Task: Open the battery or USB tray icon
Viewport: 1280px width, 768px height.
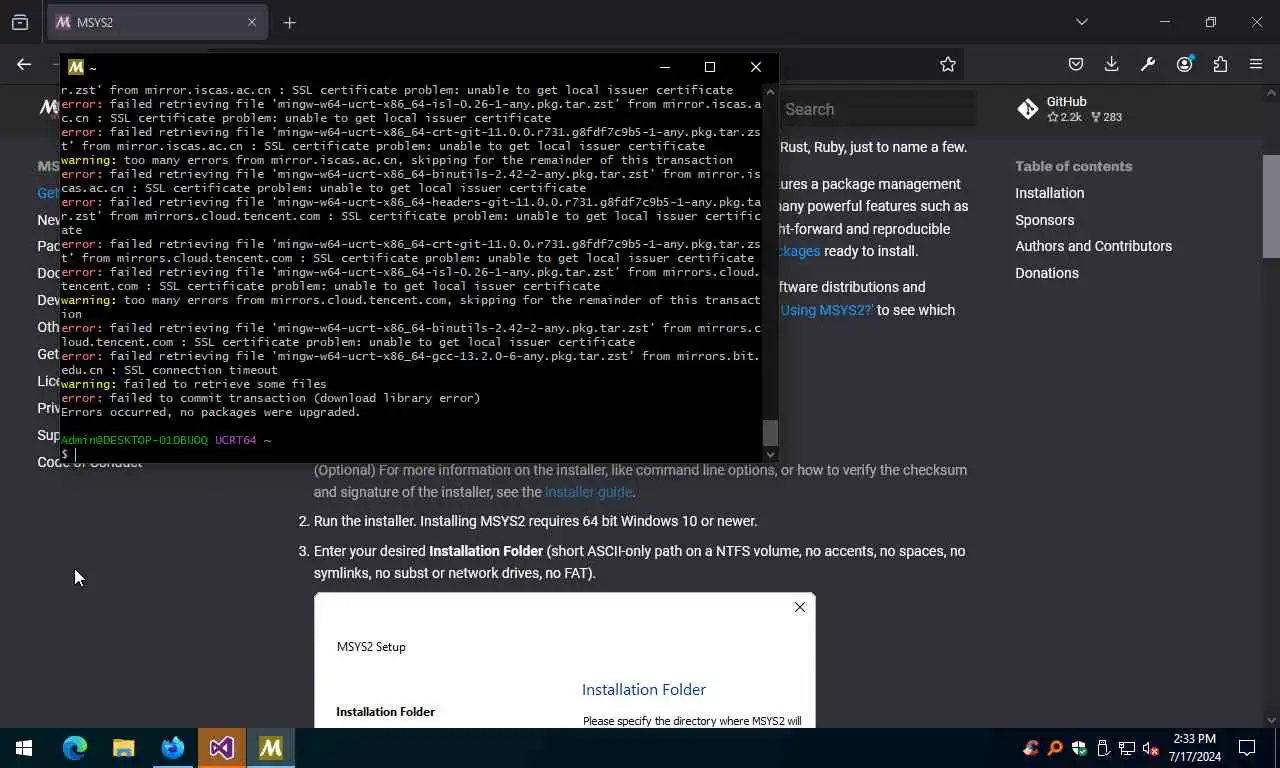Action: point(1103,748)
